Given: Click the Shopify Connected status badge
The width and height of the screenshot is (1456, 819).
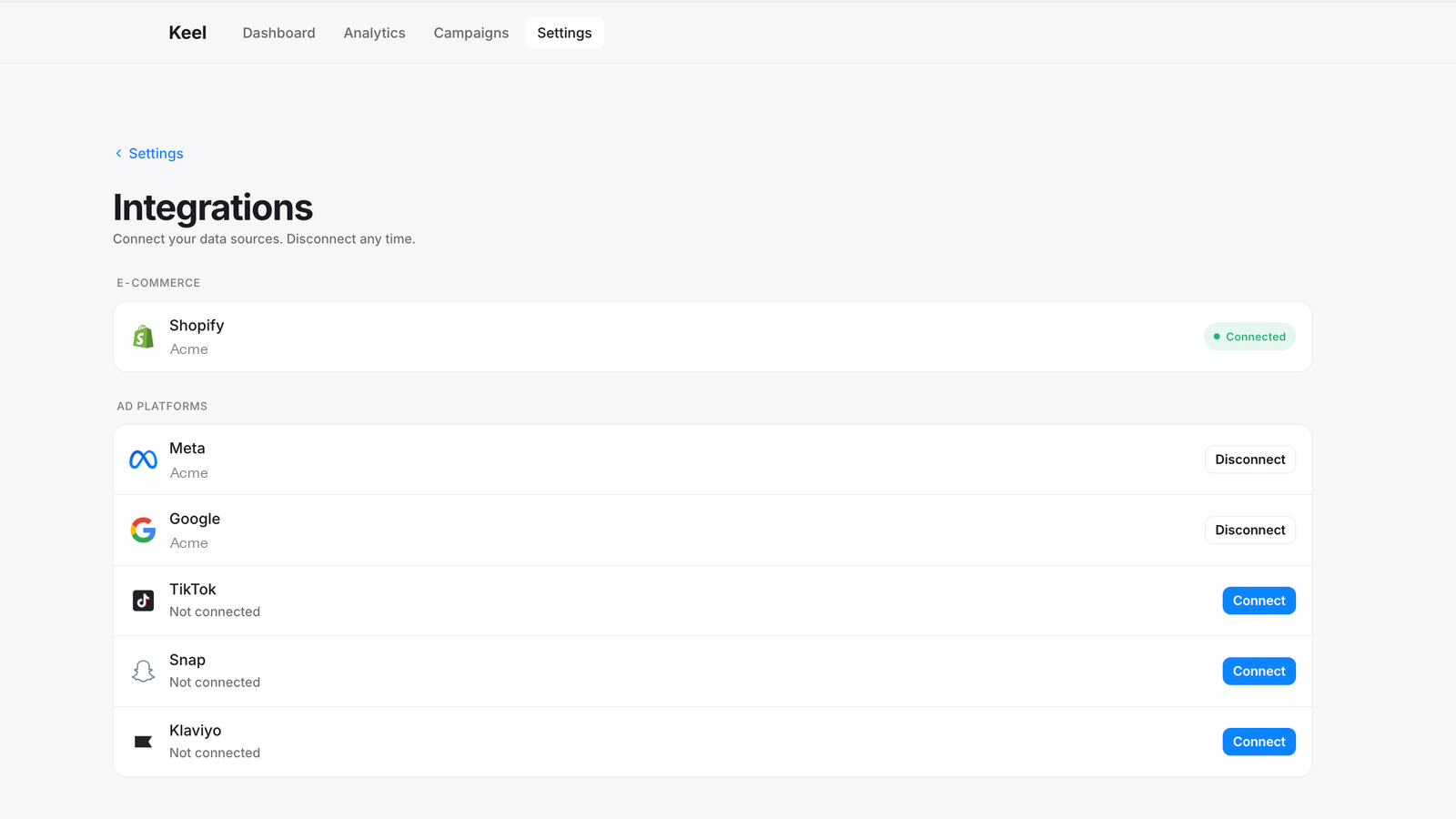Looking at the screenshot, I should pos(1249,337).
